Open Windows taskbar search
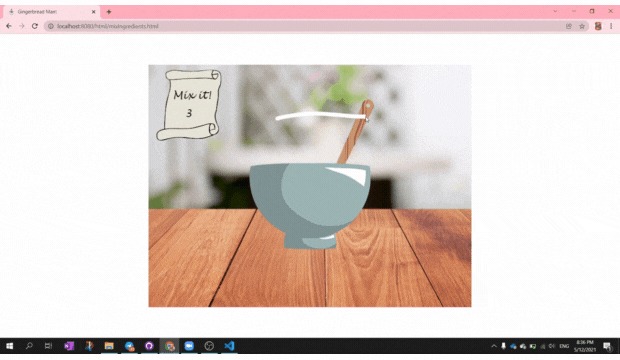Screen dimensions: 620x360 coord(29,346)
